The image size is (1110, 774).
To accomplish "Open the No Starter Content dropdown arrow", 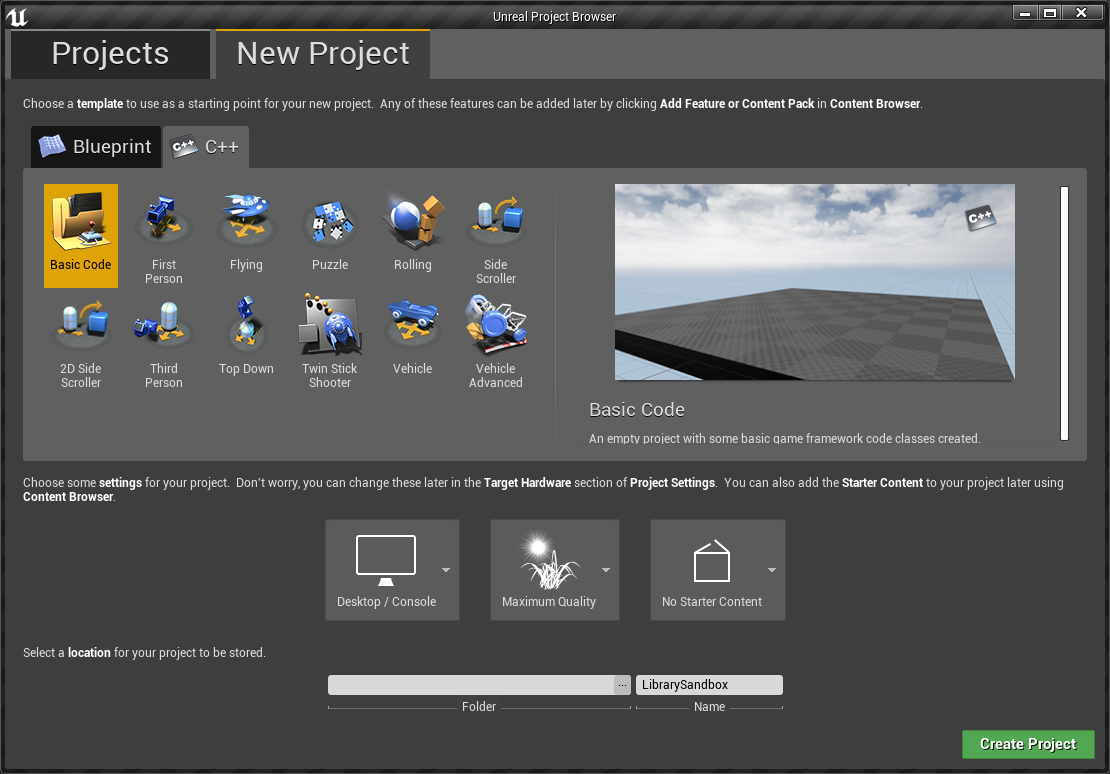I will tap(772, 570).
